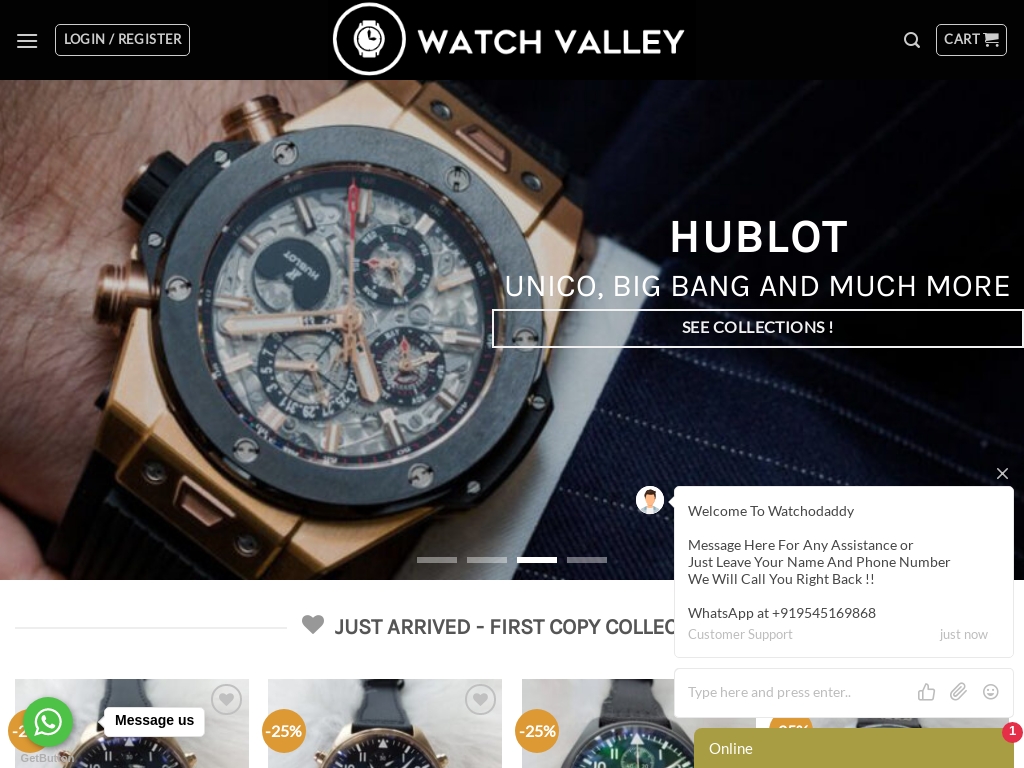
Task: Click the attachment paperclip icon
Action: [x=958, y=692]
